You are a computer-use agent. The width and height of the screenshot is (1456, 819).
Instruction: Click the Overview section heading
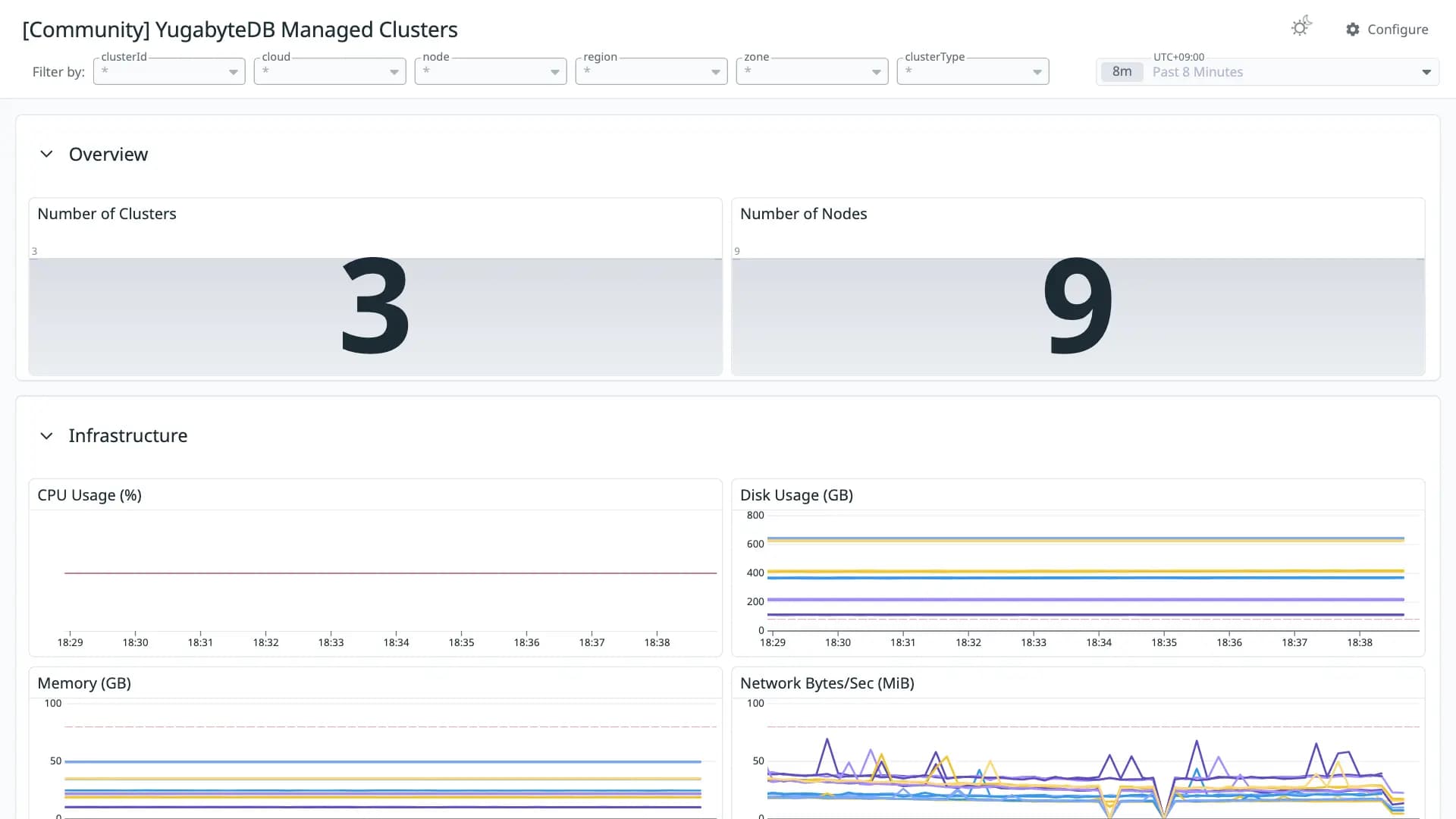coord(108,154)
